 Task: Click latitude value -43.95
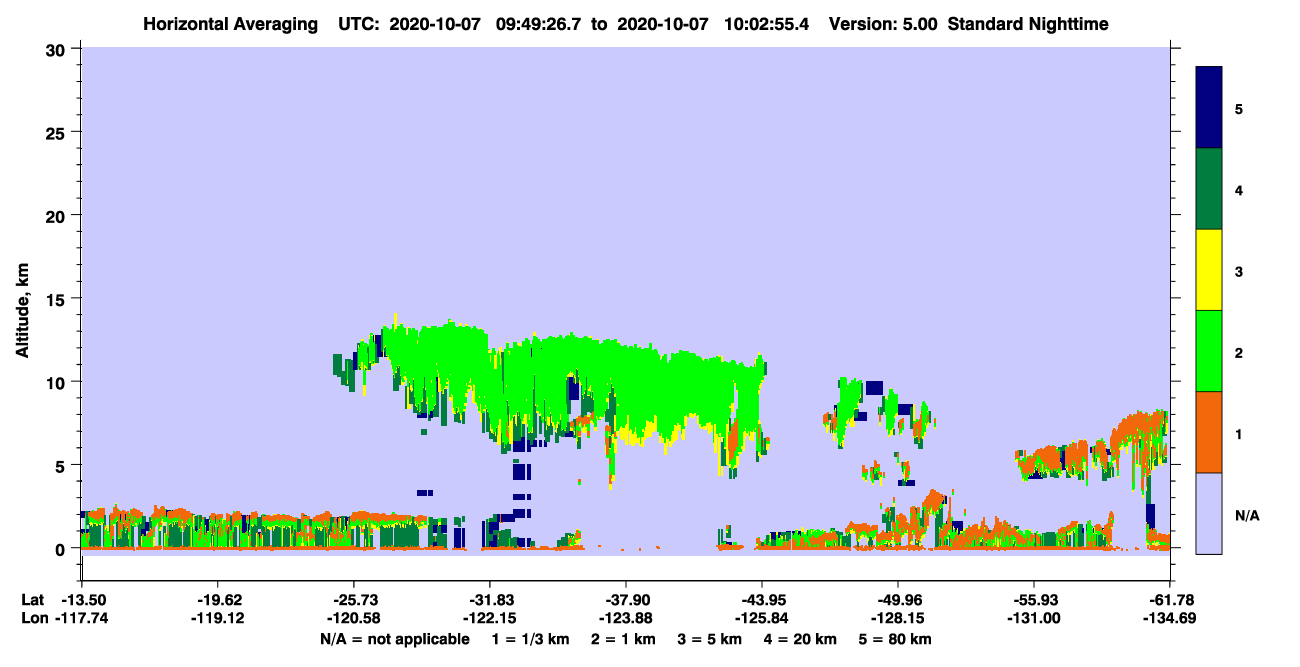762,600
